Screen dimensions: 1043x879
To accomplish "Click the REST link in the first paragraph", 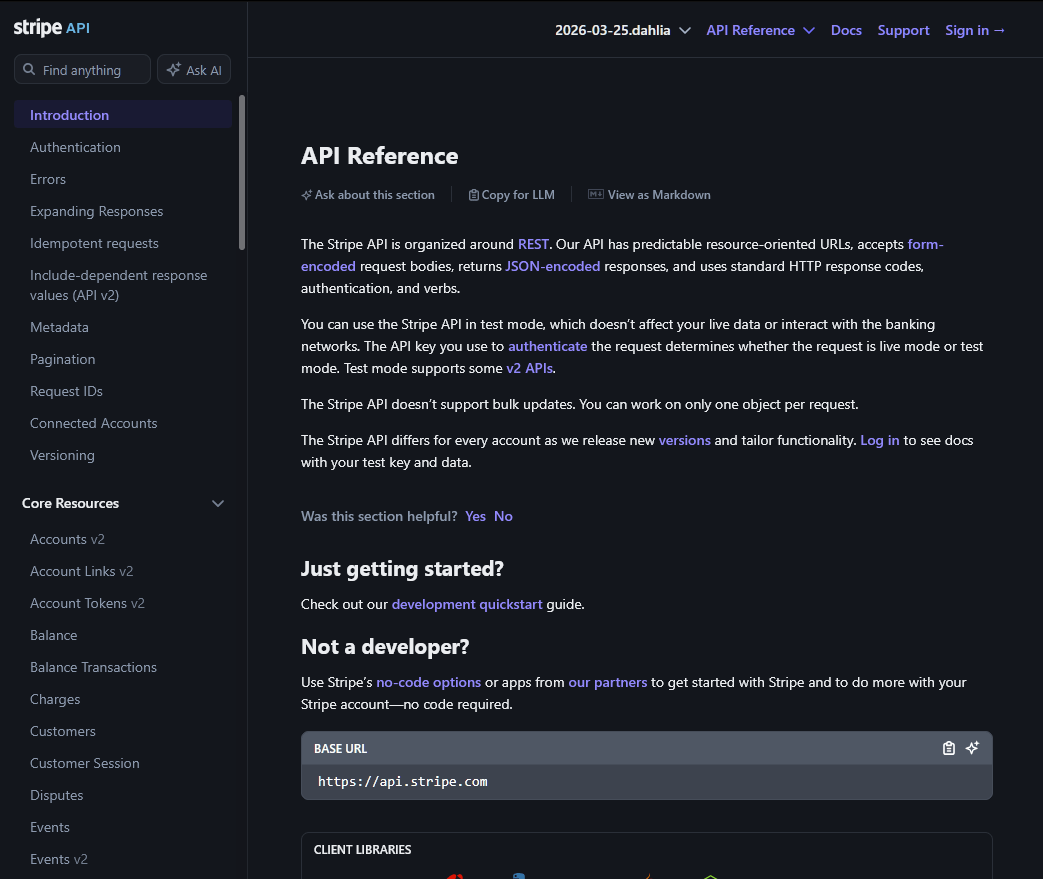I will 533,244.
